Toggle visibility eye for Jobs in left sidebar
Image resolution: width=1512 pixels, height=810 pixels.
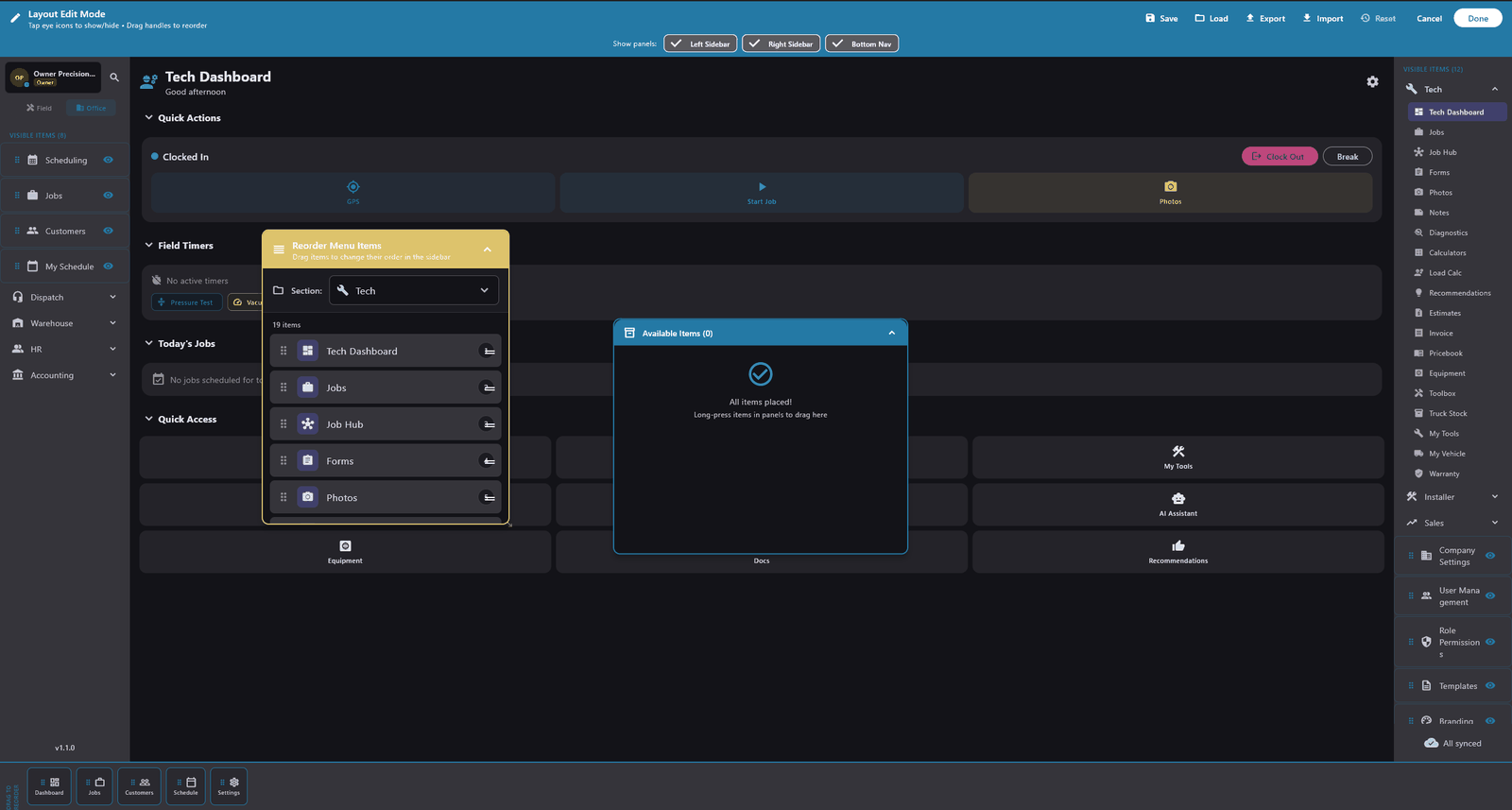point(108,196)
